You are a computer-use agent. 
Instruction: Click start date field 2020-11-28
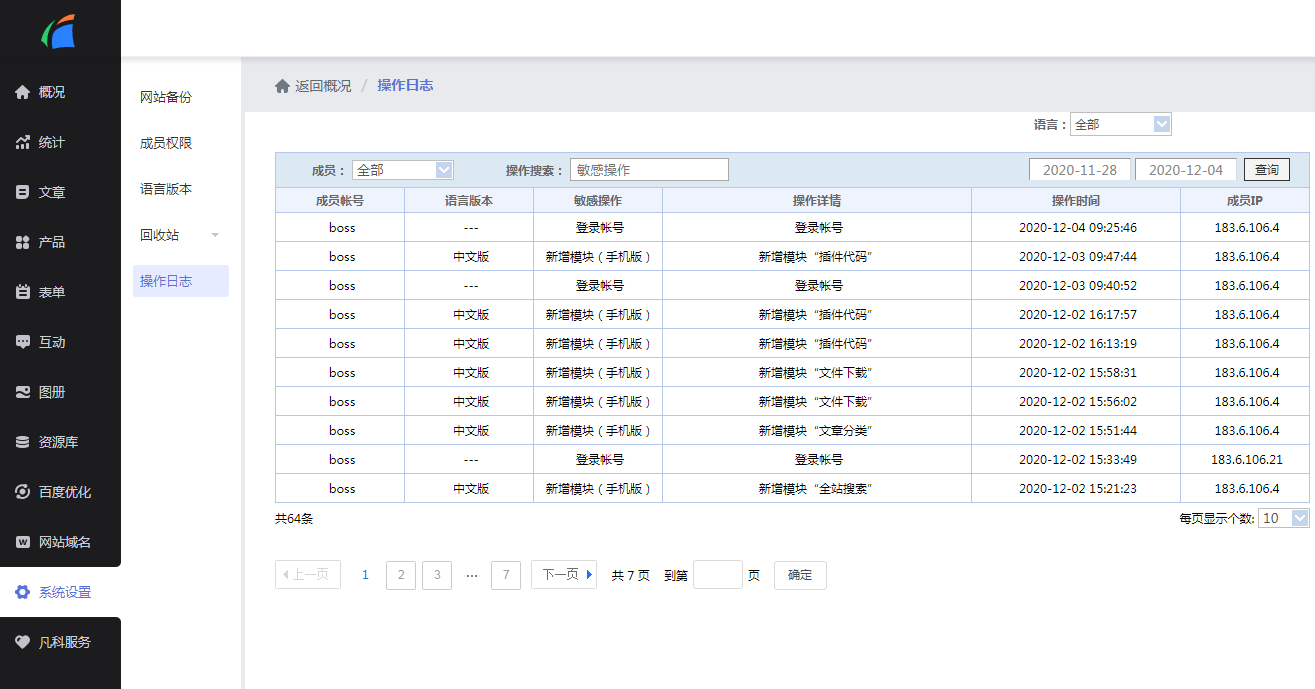click(x=1080, y=170)
